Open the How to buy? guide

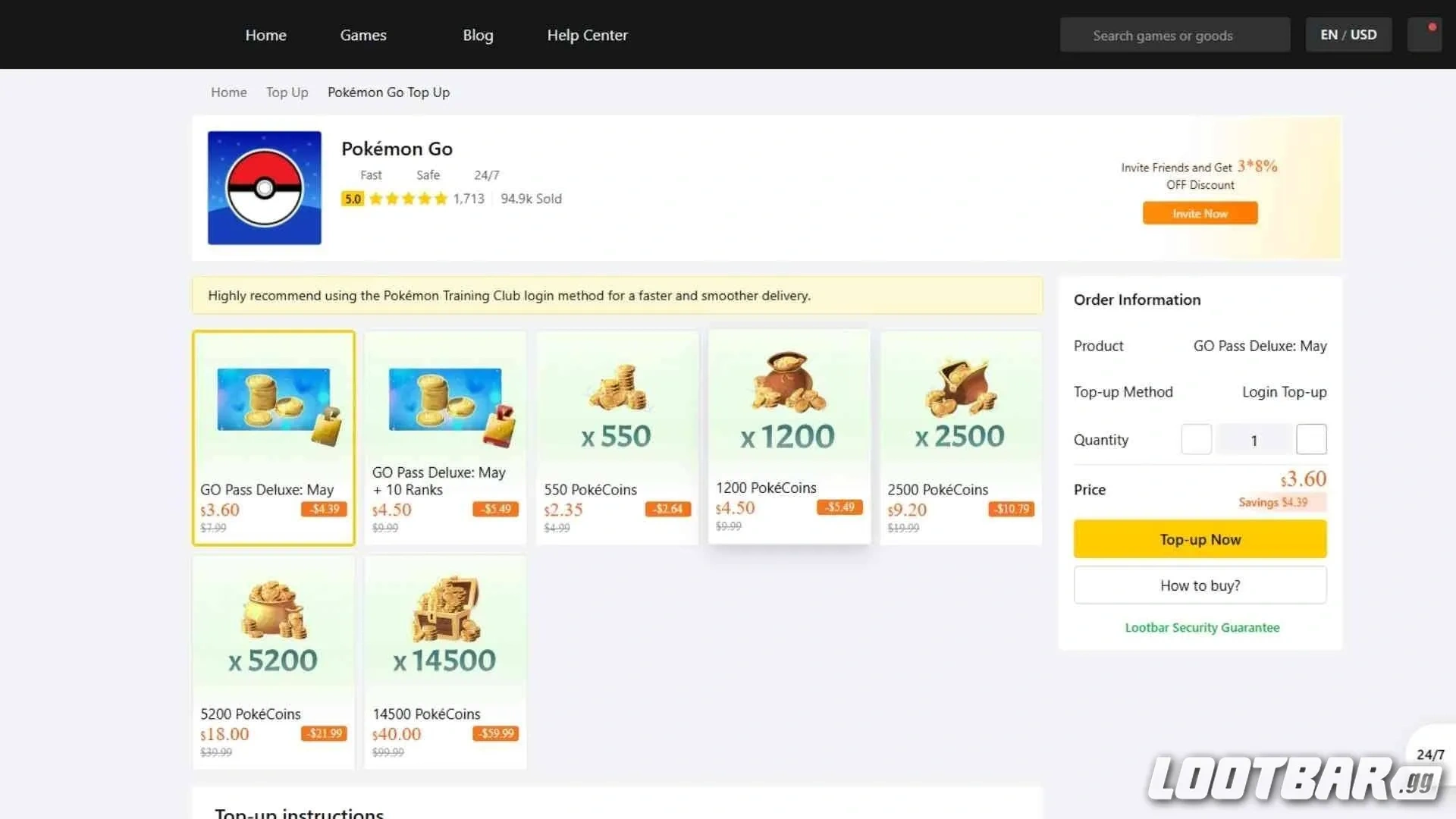point(1200,585)
